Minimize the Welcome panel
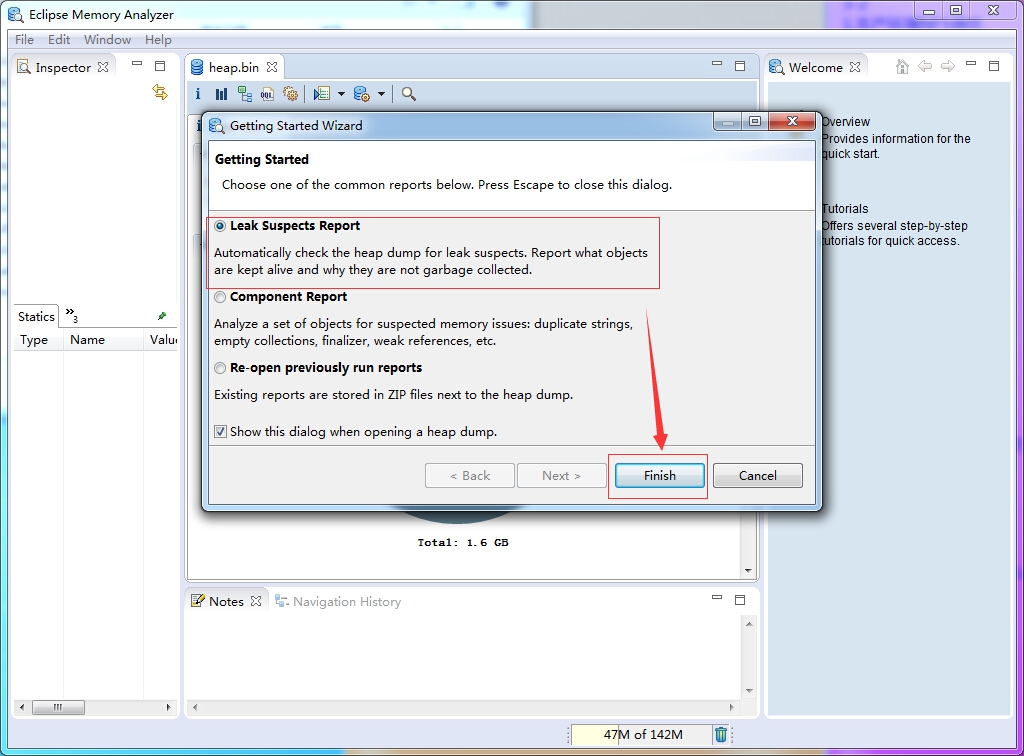This screenshot has width=1024, height=756. coord(971,64)
